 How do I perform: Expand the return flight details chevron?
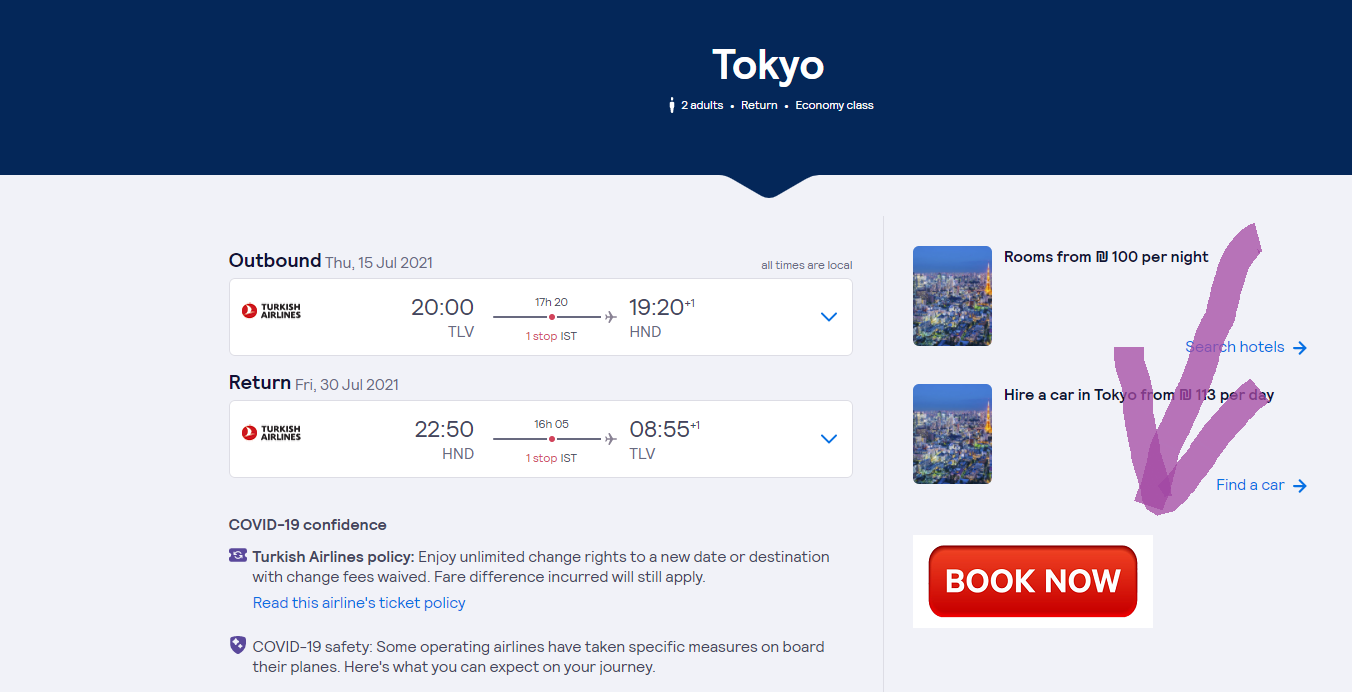[x=828, y=439]
